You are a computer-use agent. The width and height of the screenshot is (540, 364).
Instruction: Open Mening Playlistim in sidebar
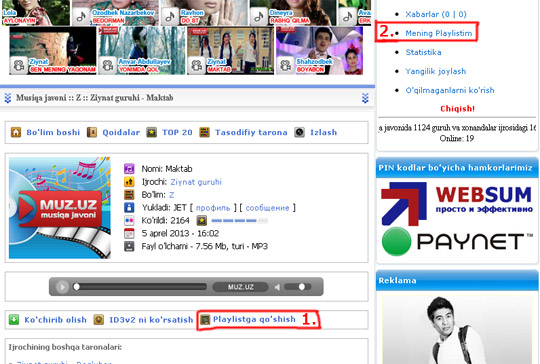point(439,33)
